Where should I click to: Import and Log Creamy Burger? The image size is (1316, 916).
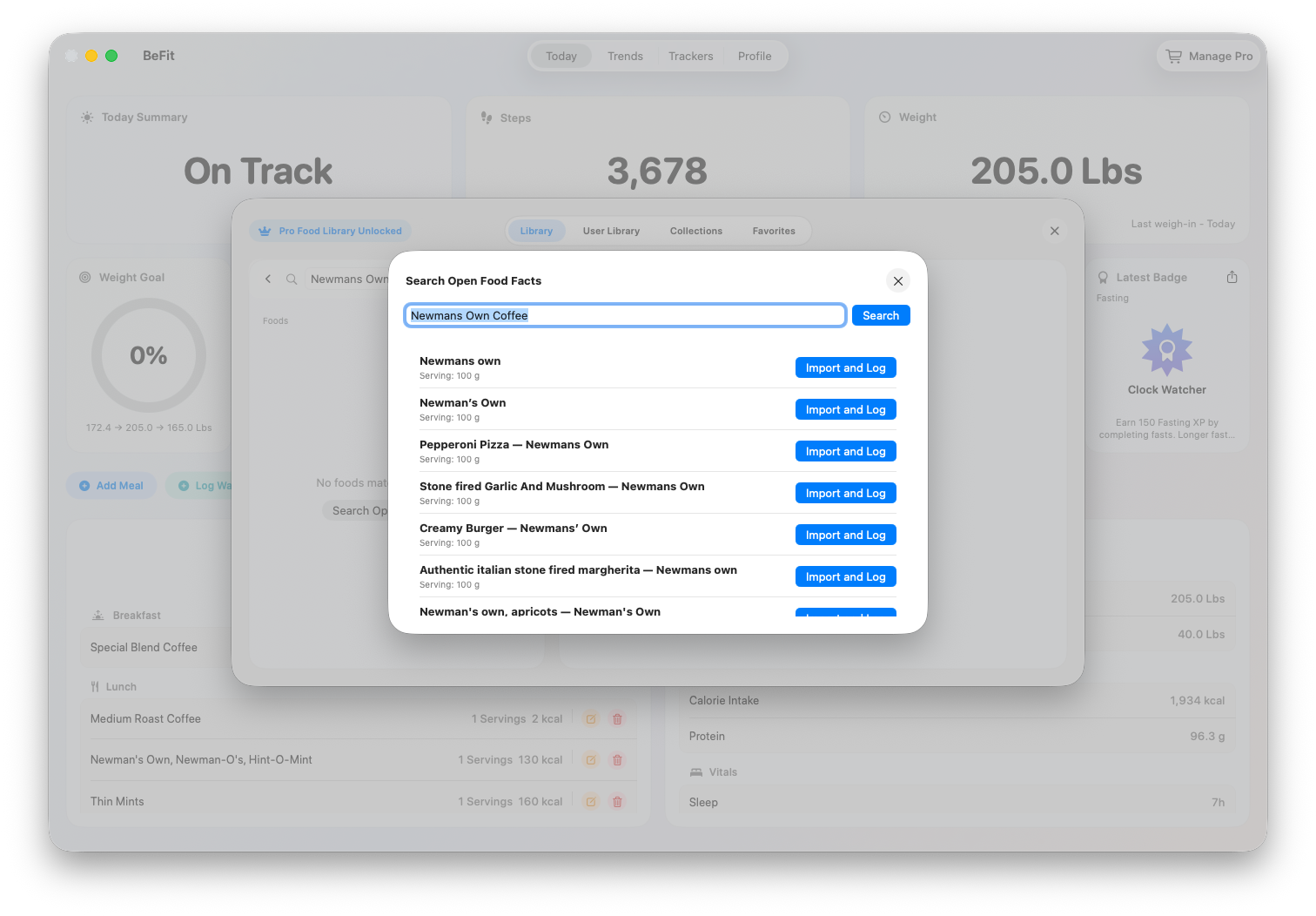coord(846,535)
